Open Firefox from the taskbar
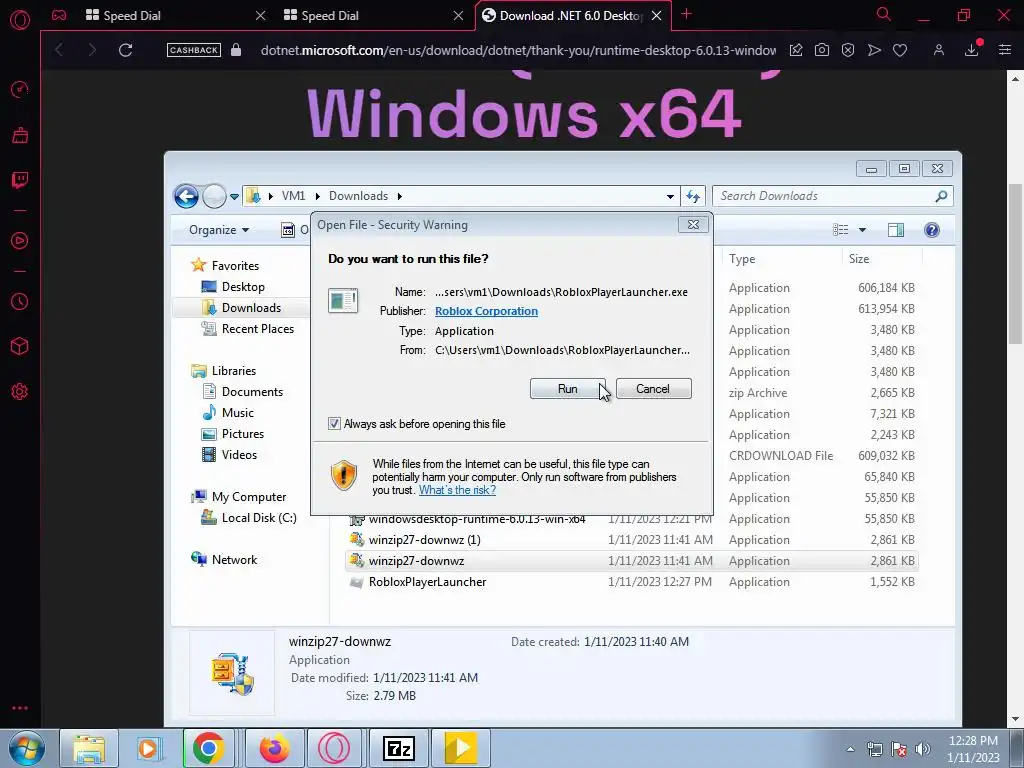 pyautogui.click(x=274, y=748)
